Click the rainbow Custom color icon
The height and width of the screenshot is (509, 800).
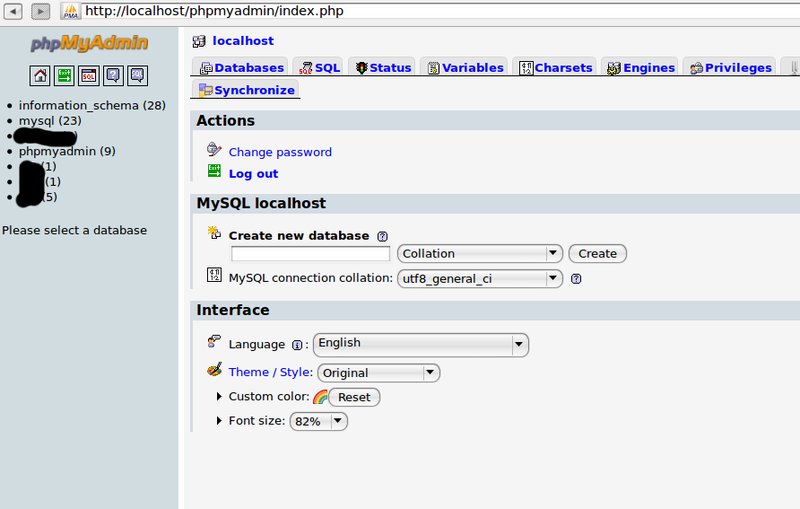point(320,396)
